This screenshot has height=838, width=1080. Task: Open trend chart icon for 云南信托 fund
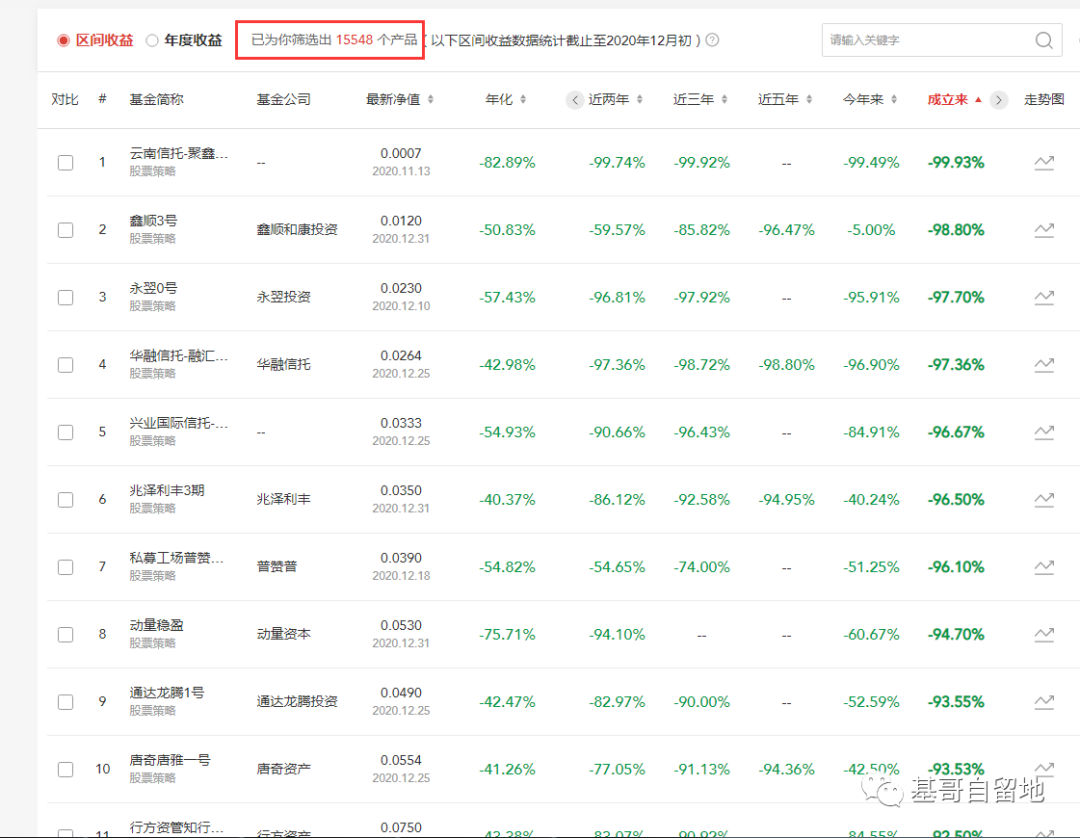pyautogui.click(x=1044, y=163)
